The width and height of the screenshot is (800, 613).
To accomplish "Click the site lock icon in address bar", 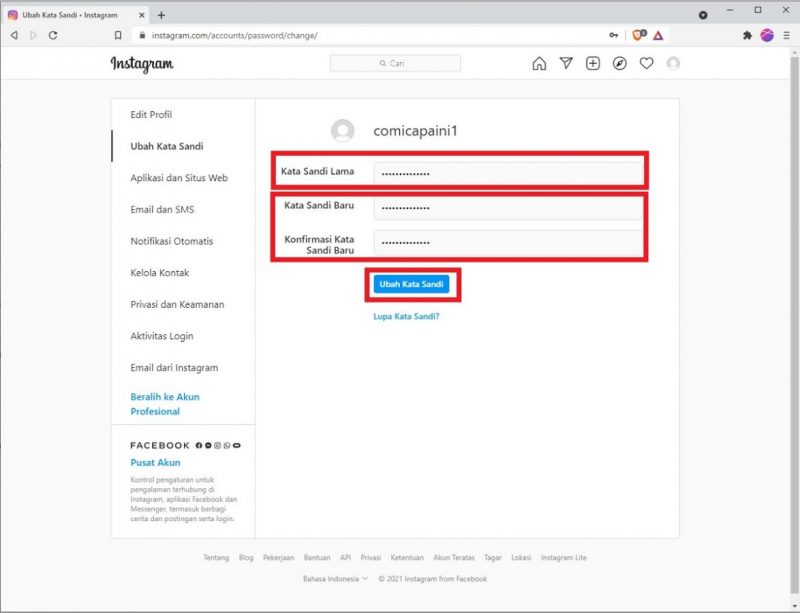I will pos(142,35).
